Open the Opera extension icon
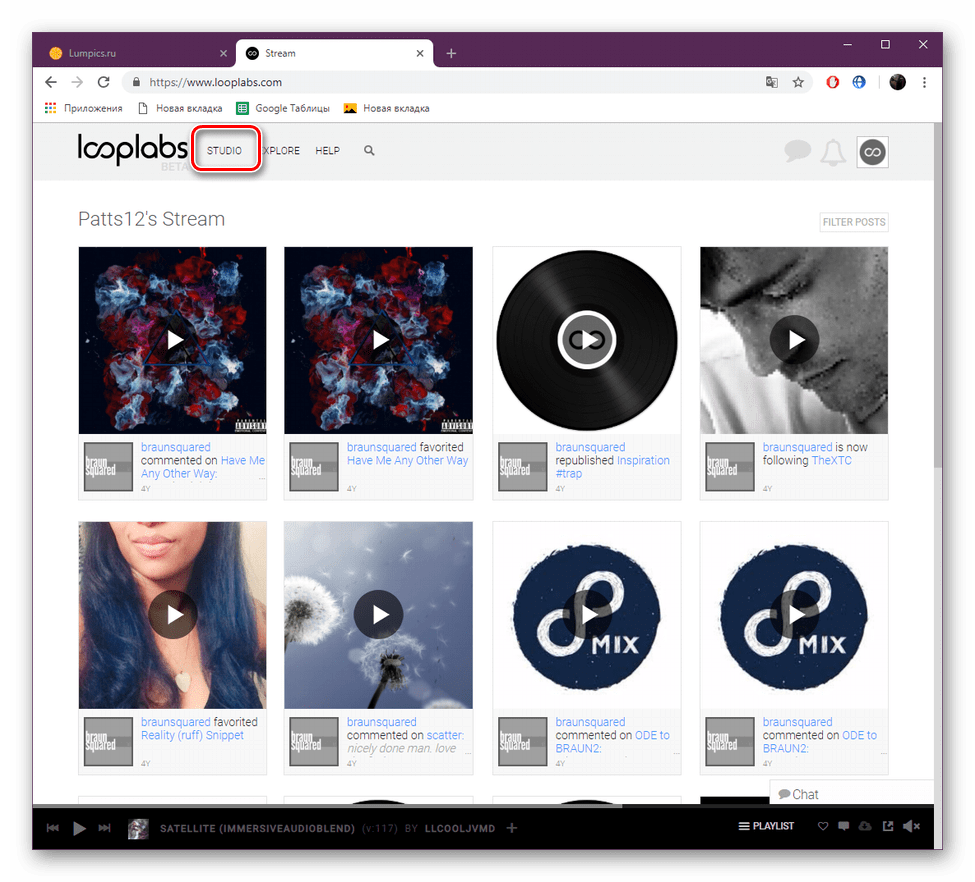This screenshot has height=882, width=975. (x=833, y=82)
